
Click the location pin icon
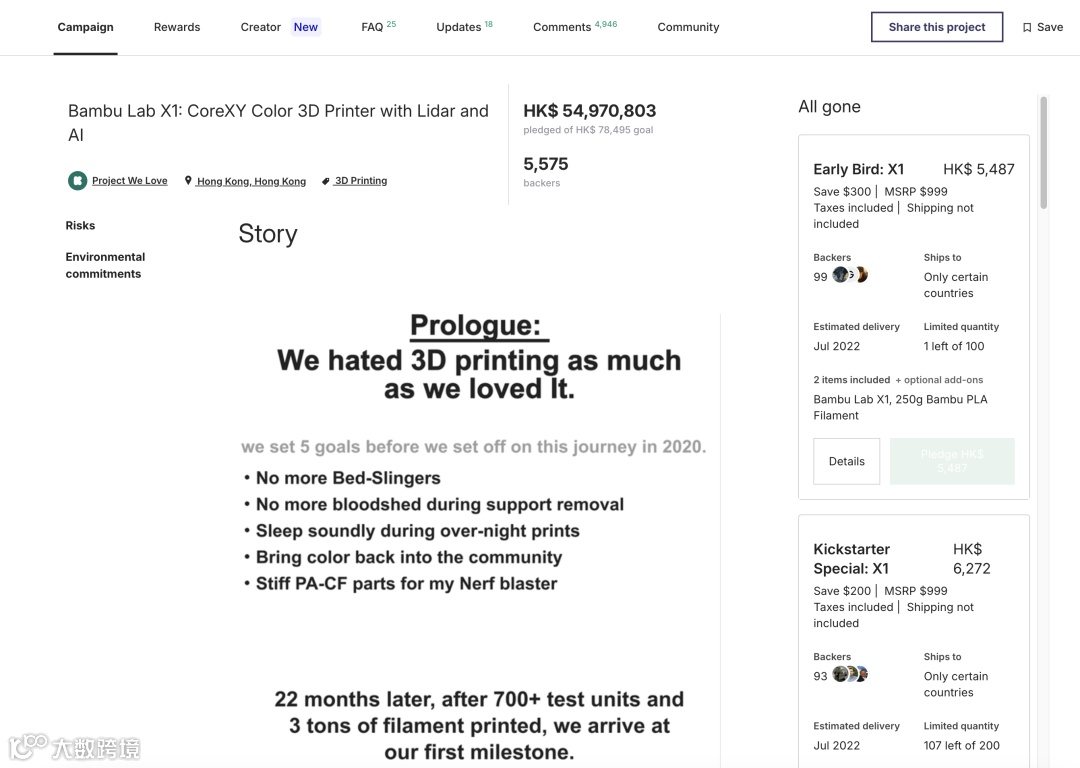point(188,180)
